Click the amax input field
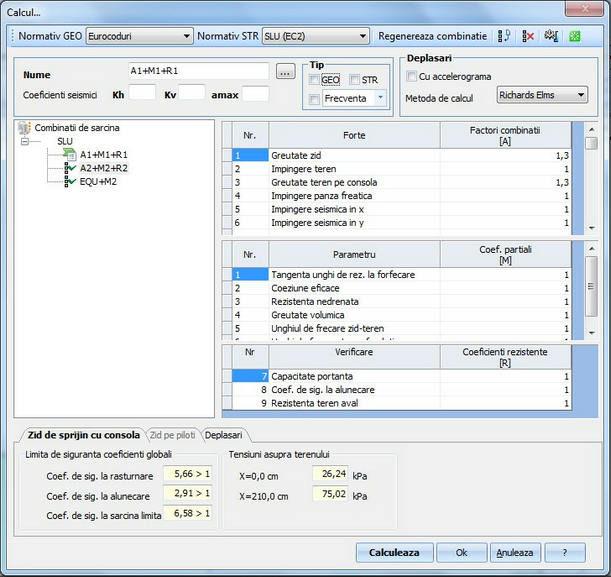The width and height of the screenshot is (611, 577). click(255, 94)
